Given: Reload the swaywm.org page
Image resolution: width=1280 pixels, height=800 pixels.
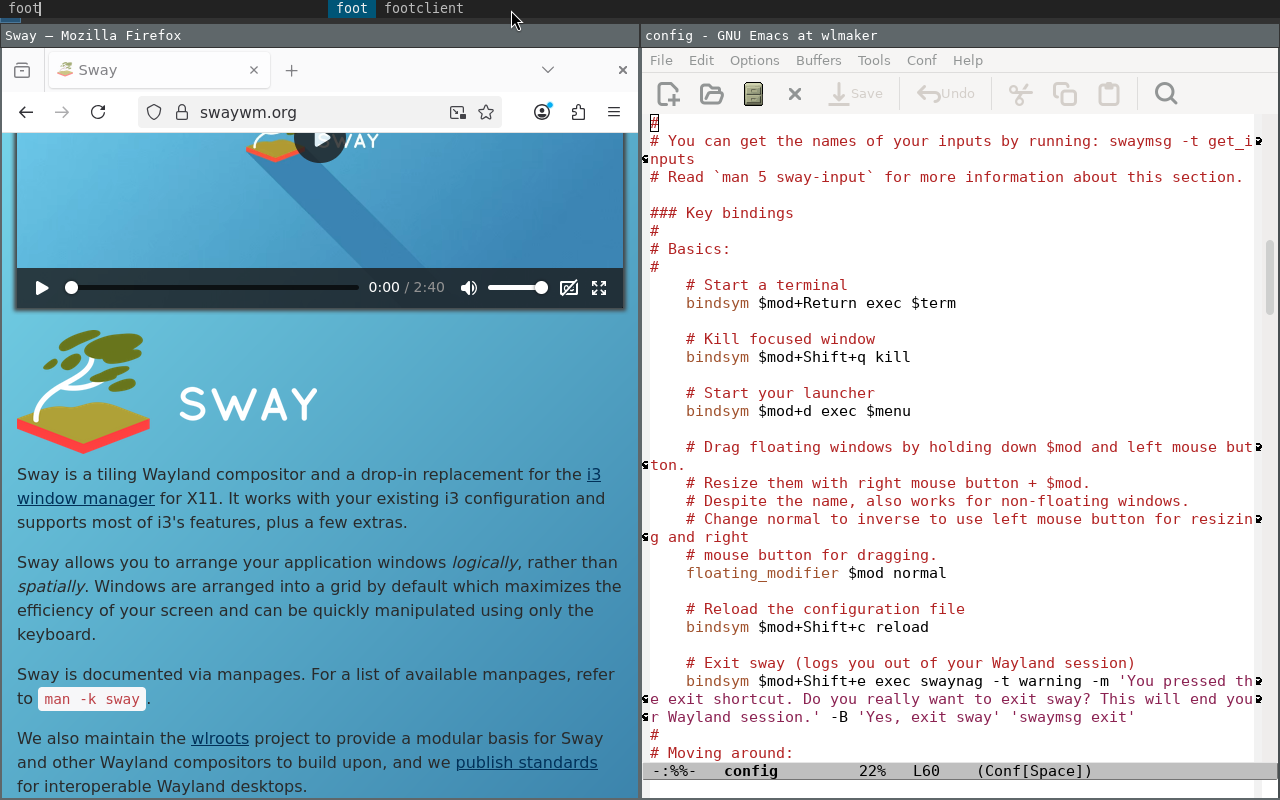Looking at the screenshot, I should pos(98,112).
